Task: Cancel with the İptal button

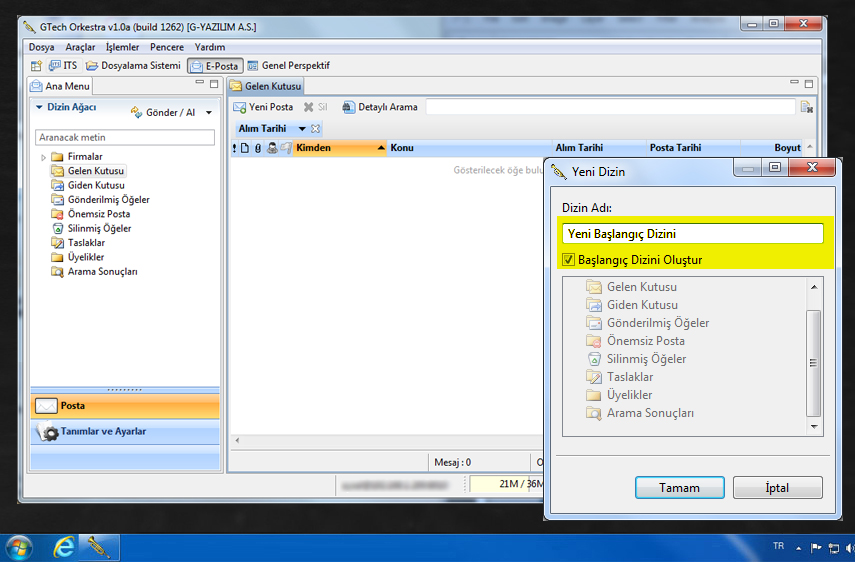Action: pos(777,488)
